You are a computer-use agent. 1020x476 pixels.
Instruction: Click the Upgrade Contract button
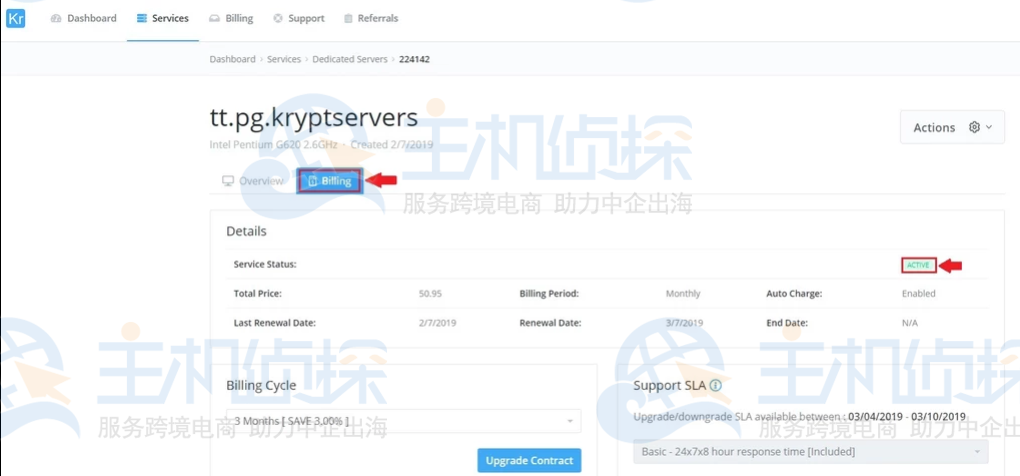tap(529, 460)
